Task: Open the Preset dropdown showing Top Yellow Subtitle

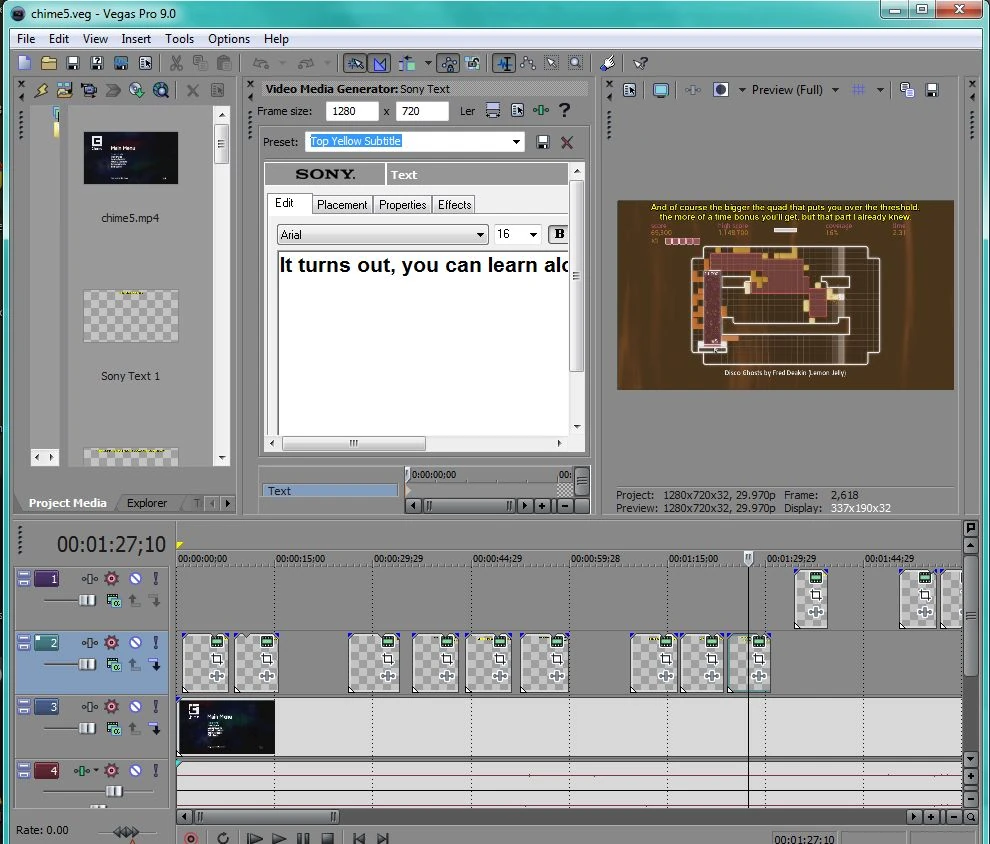Action: [517, 142]
